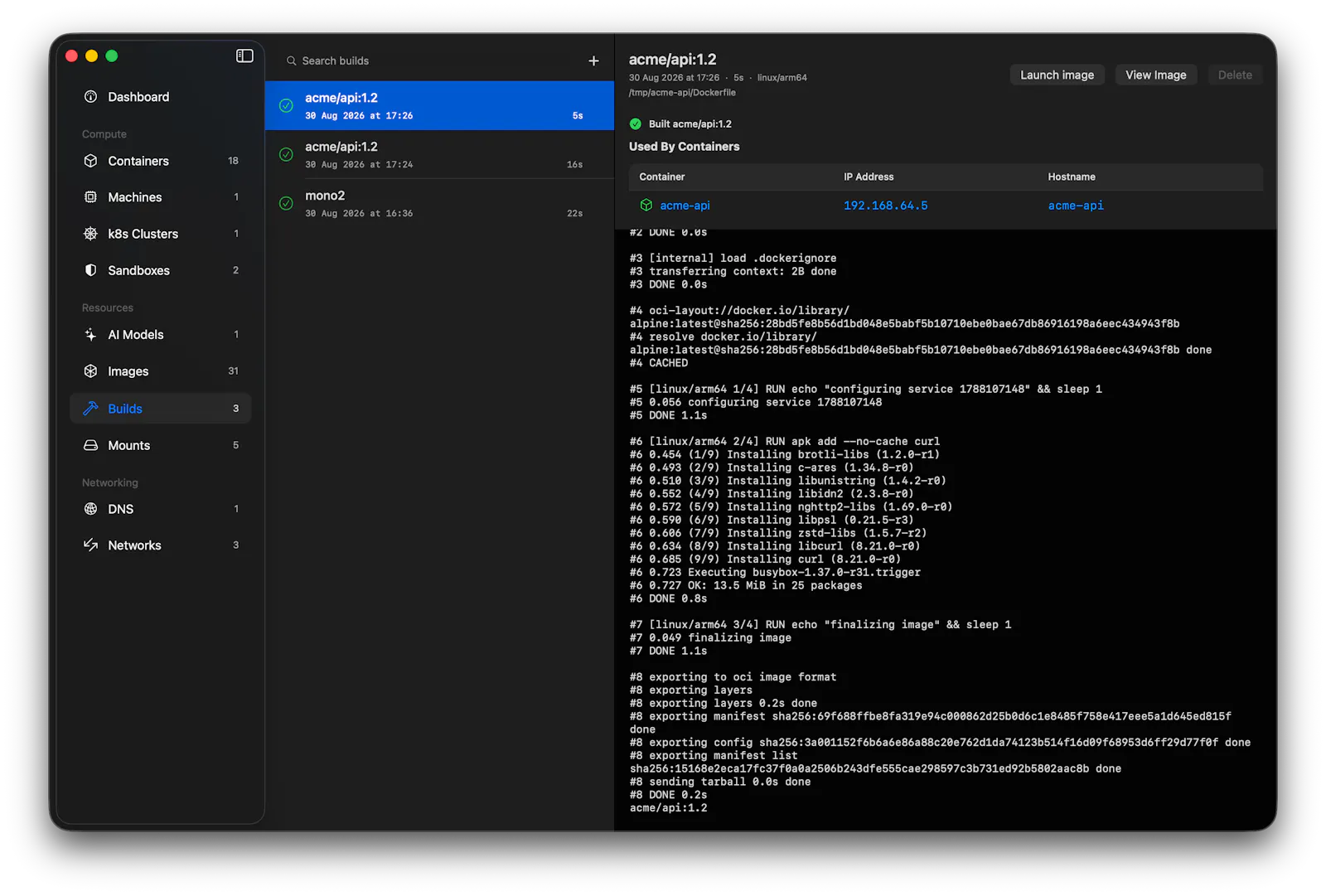Click the Containers cube icon
Screen dimensions: 1326x896
(91, 161)
